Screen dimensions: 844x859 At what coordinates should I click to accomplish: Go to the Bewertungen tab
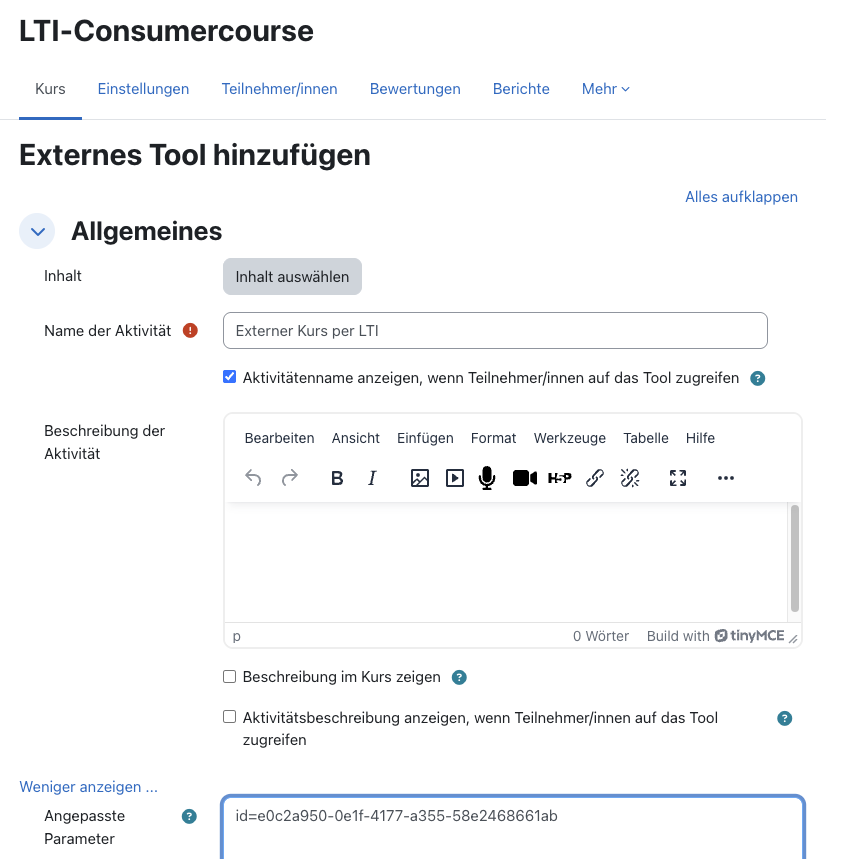(x=415, y=89)
